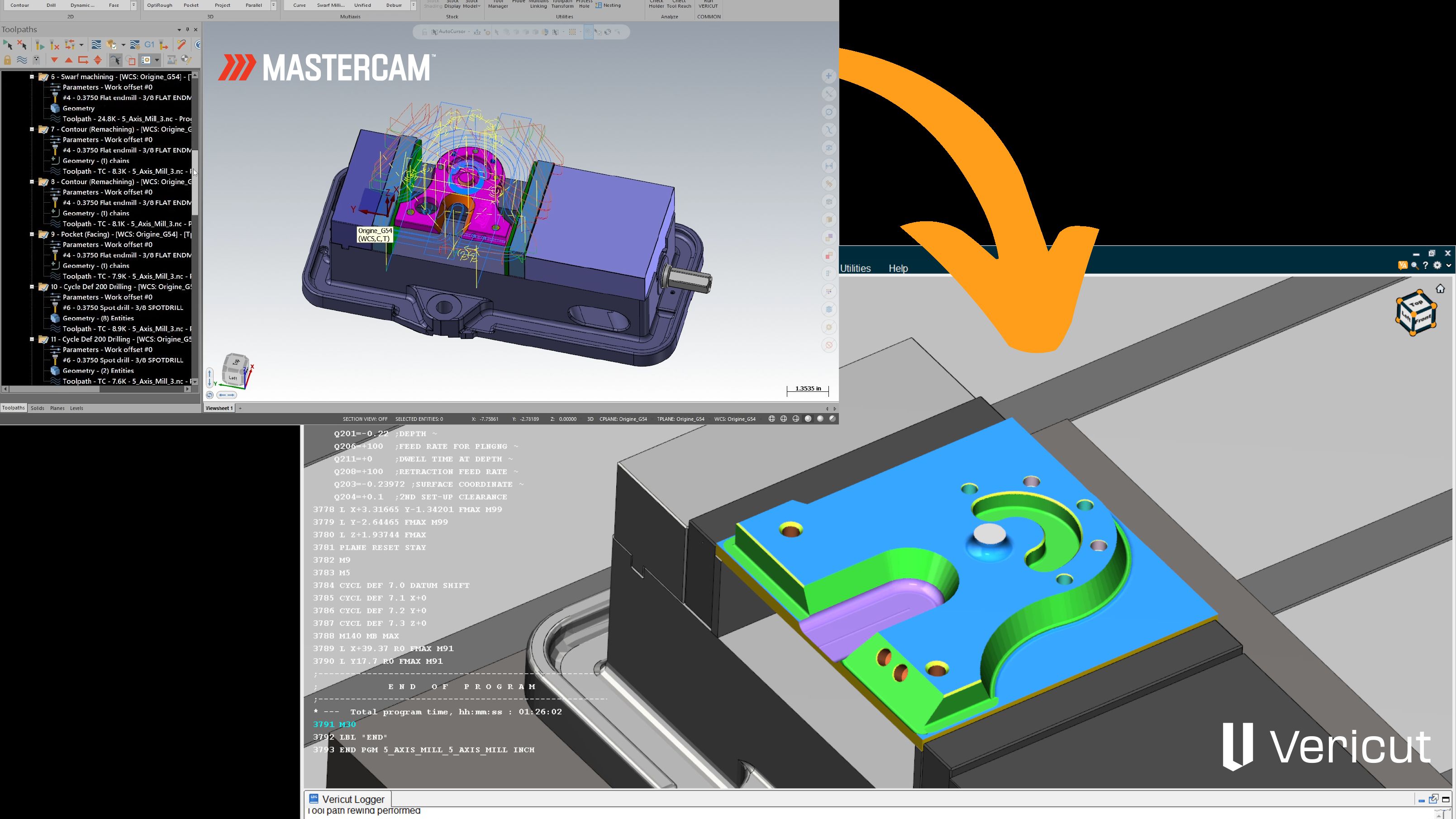Open the Vericut Help menu
This screenshot has height=819, width=1456.
(898, 268)
